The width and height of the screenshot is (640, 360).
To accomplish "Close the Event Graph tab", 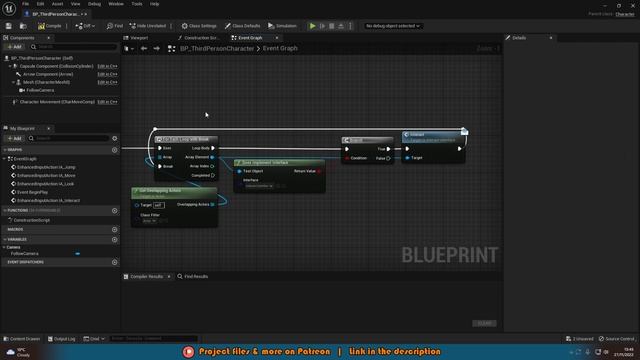I will [277, 38].
